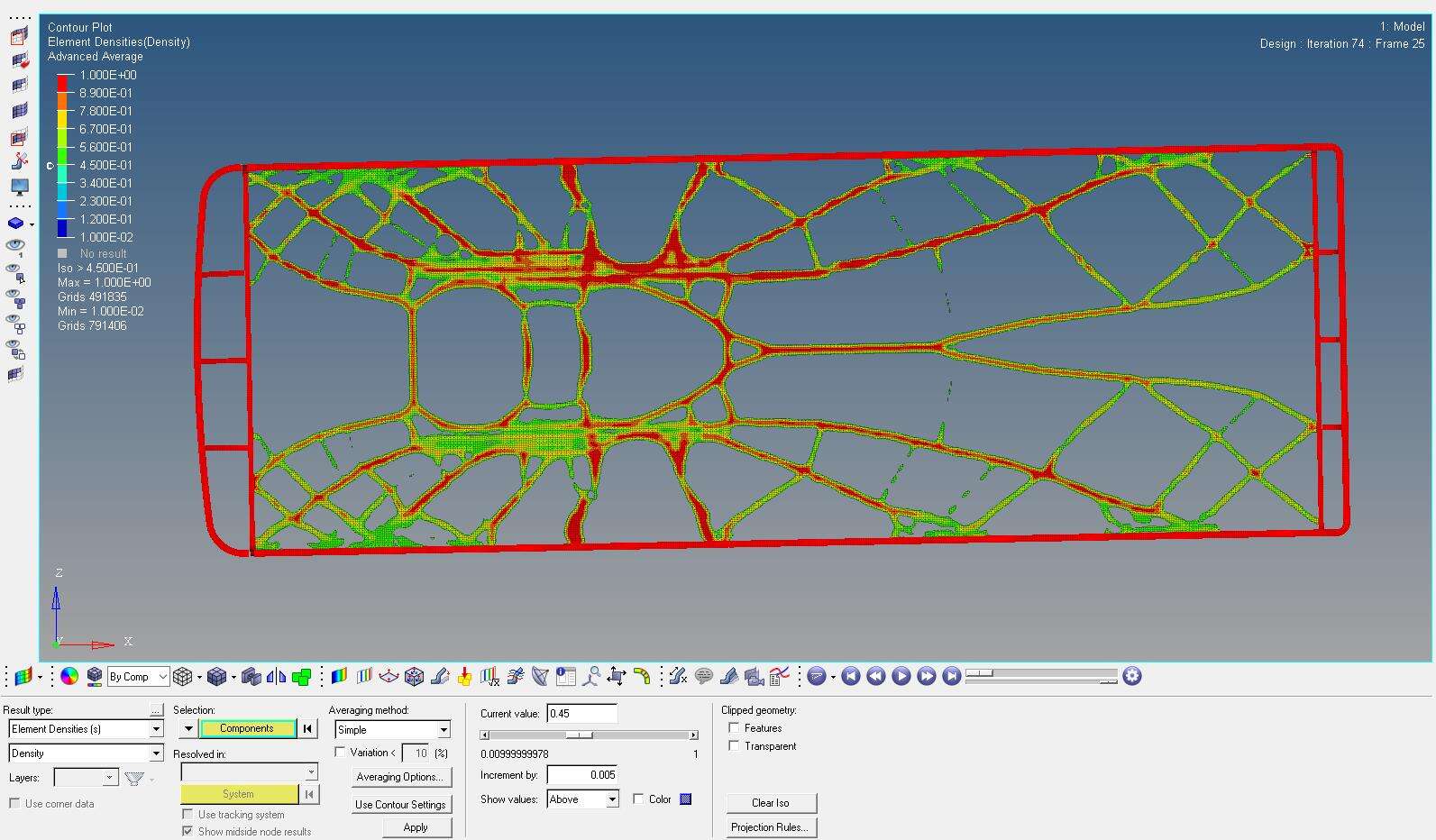Click the monitor icon in left toolbar

(x=19, y=187)
